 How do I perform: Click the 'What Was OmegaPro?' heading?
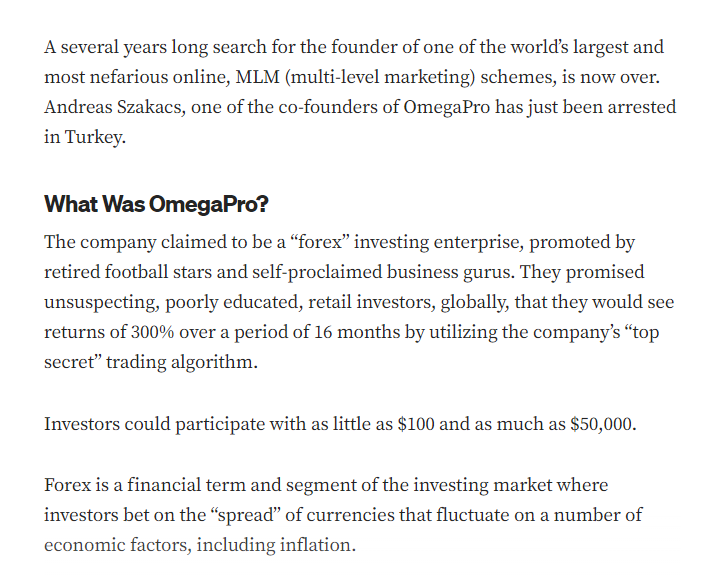click(x=156, y=204)
